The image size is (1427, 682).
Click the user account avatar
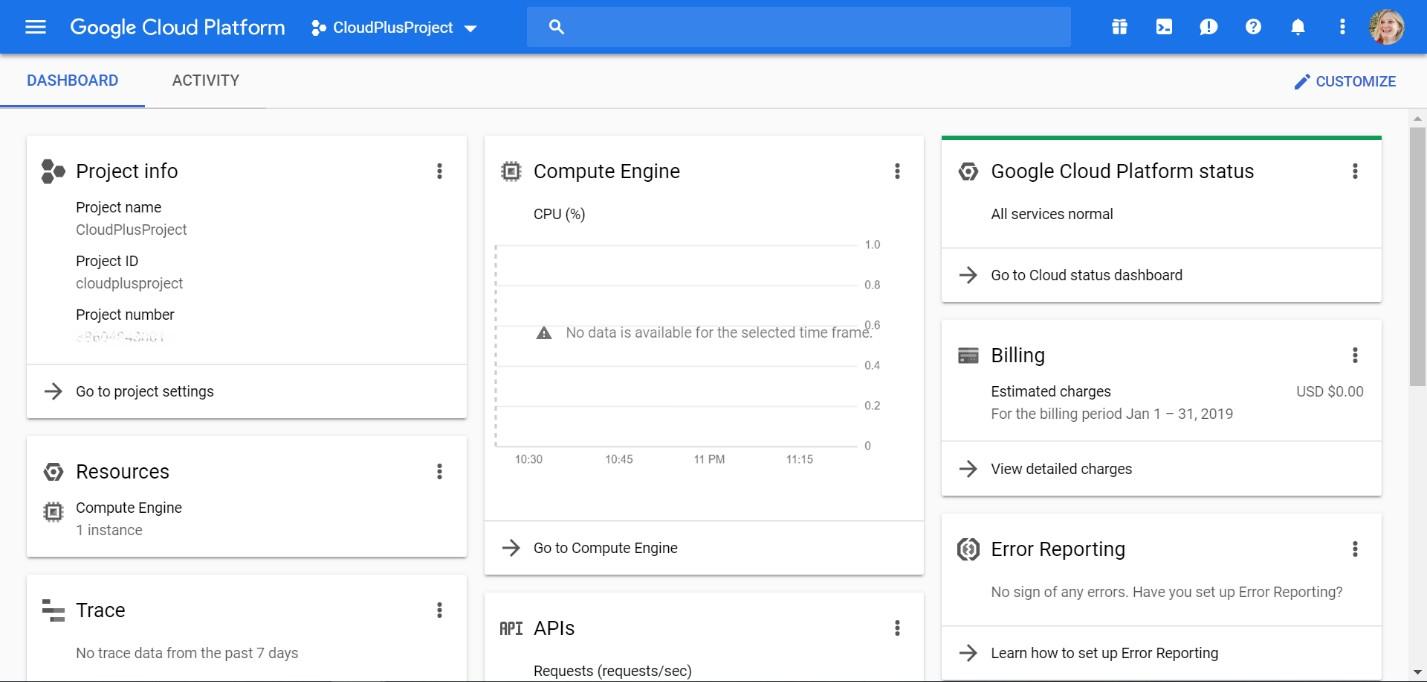[x=1386, y=27]
